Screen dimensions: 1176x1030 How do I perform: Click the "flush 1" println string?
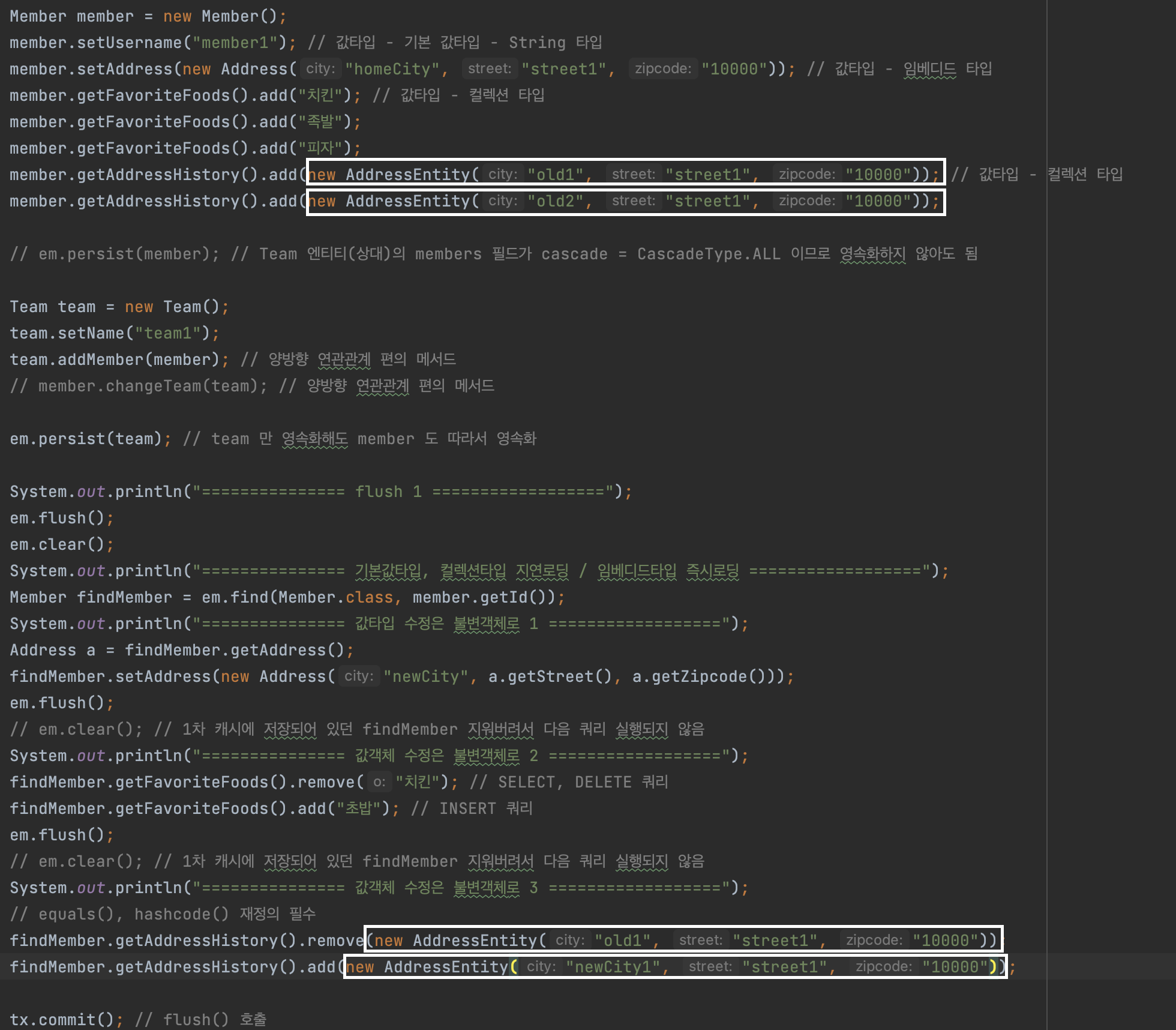[403, 492]
